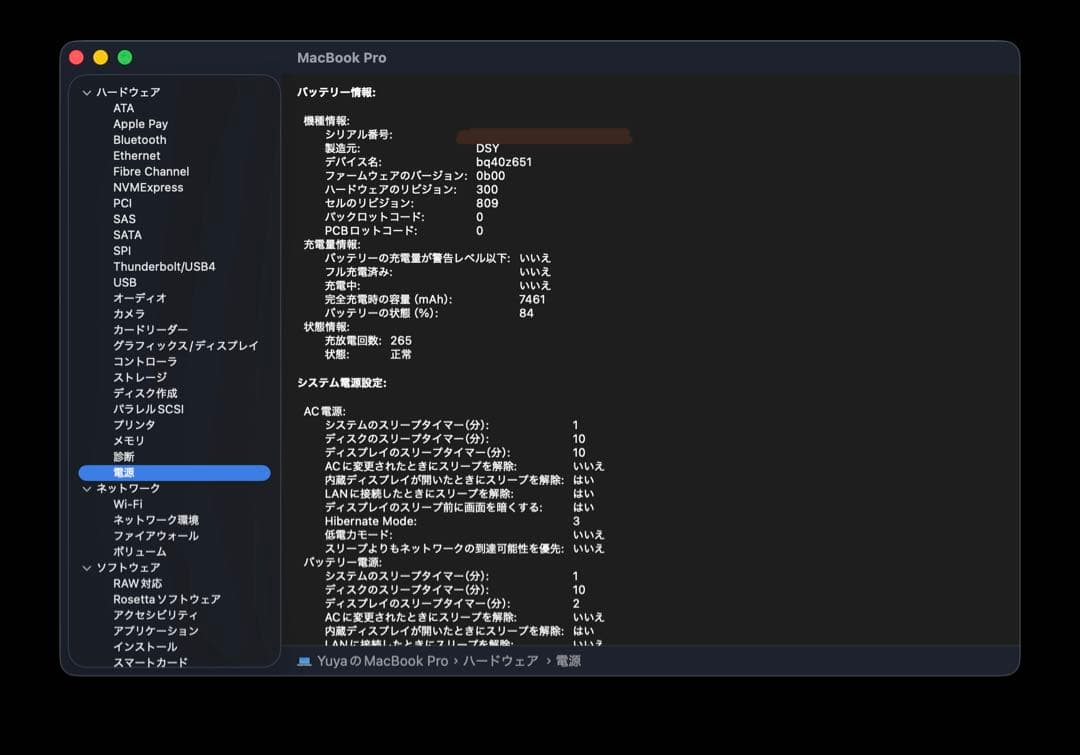Select Bluetooth in the hardware sidebar
This screenshot has width=1080, height=755.
pos(139,139)
